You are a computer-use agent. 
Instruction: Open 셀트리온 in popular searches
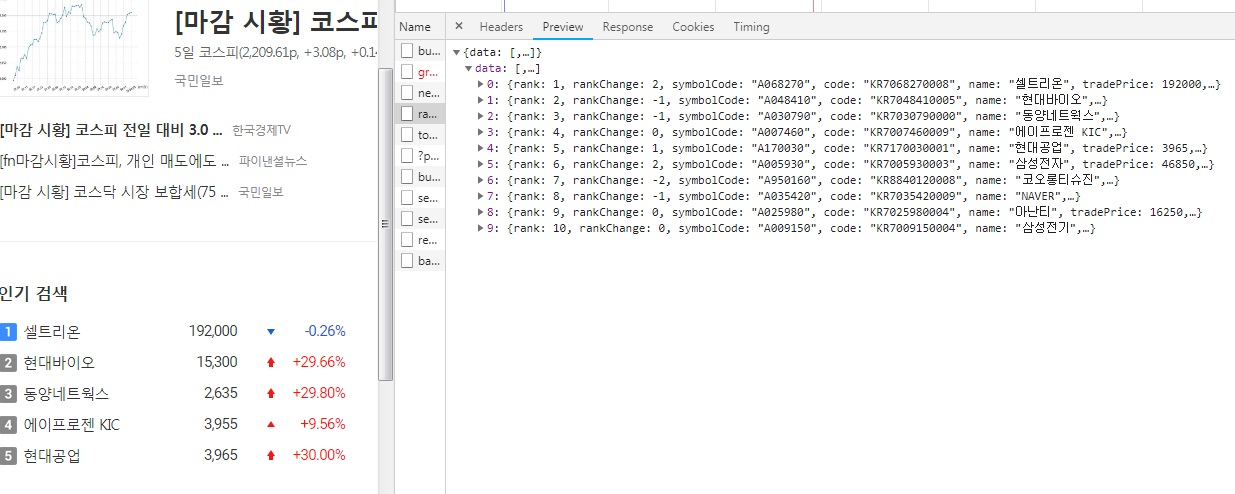(52, 331)
